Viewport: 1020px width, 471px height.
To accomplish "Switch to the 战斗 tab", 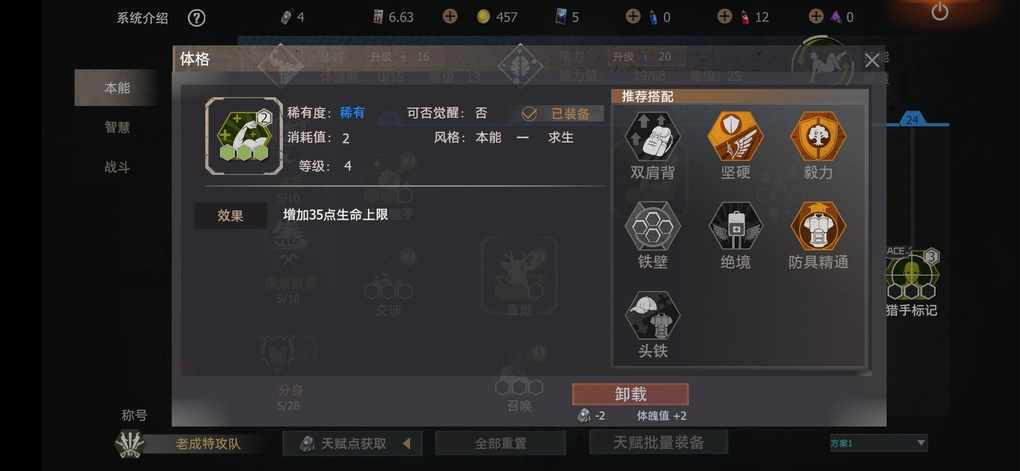I will (116, 167).
